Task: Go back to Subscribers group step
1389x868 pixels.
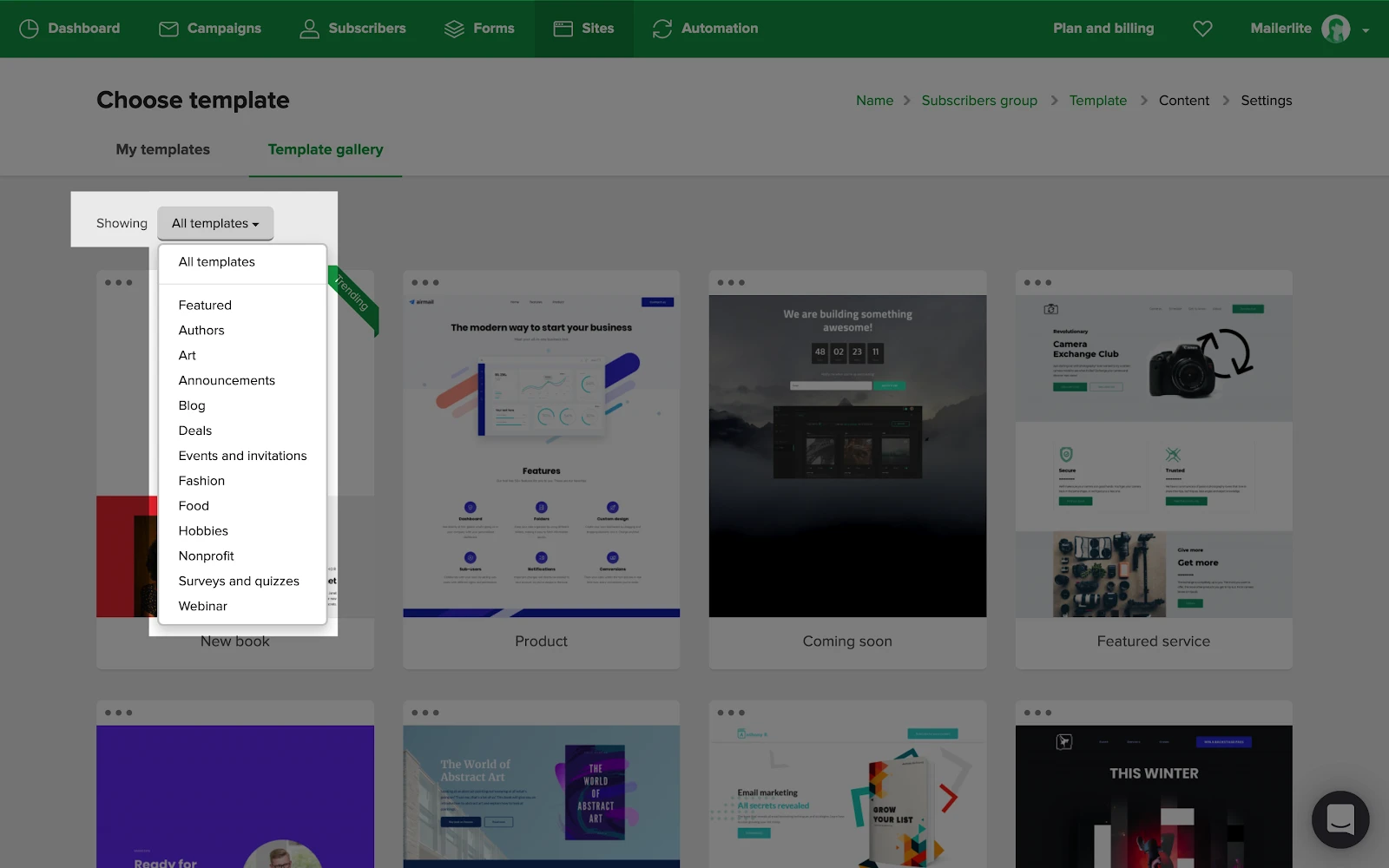Action: [979, 101]
